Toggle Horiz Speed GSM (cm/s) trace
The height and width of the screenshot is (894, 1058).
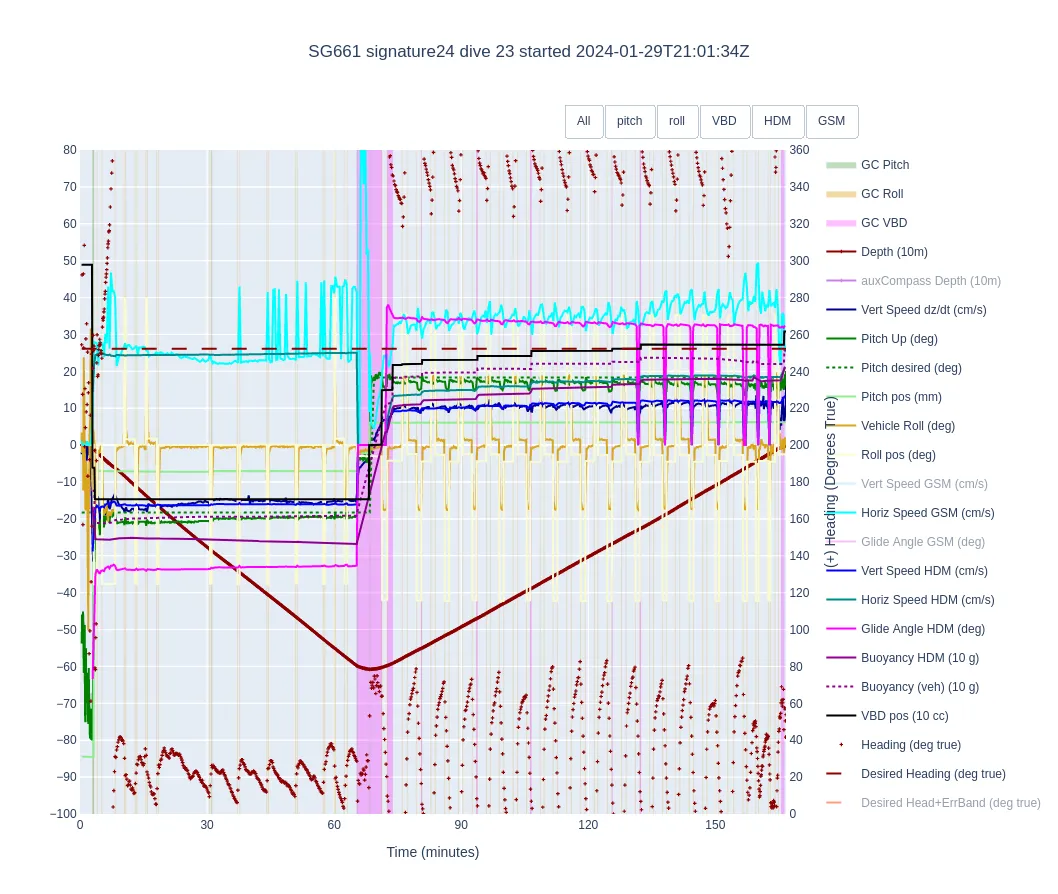[x=910, y=513]
